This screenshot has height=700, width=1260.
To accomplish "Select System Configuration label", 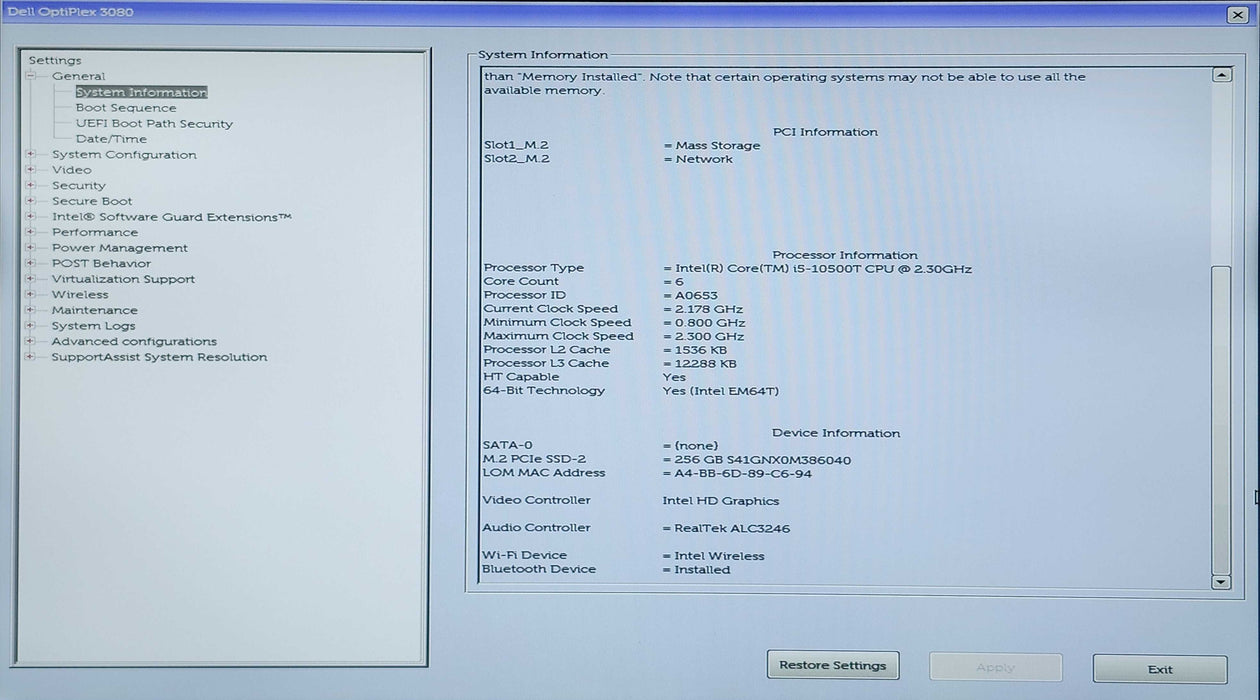I will pos(124,154).
